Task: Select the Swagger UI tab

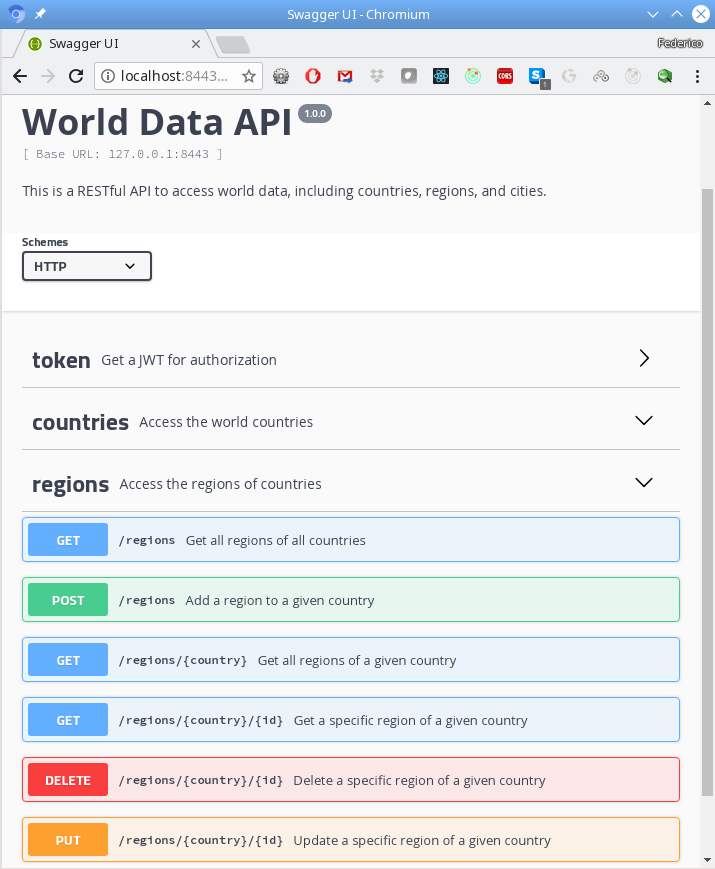Action: pyautogui.click(x=114, y=44)
